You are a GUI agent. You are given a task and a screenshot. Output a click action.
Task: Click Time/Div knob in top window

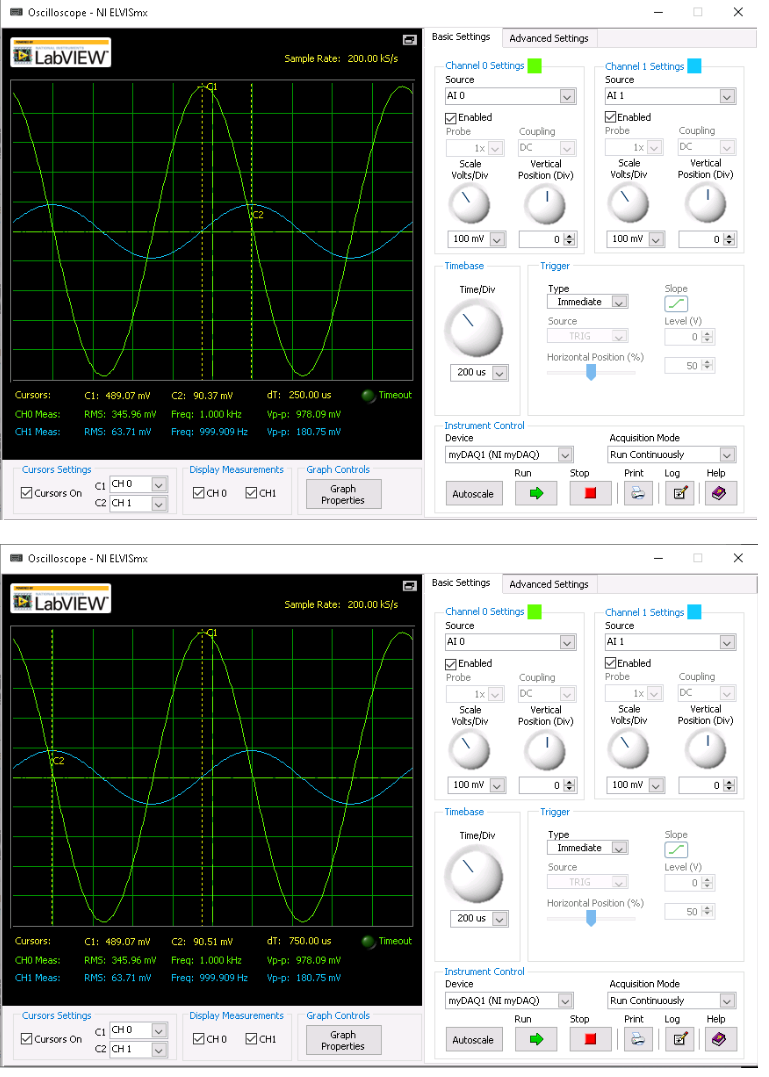coord(474,331)
